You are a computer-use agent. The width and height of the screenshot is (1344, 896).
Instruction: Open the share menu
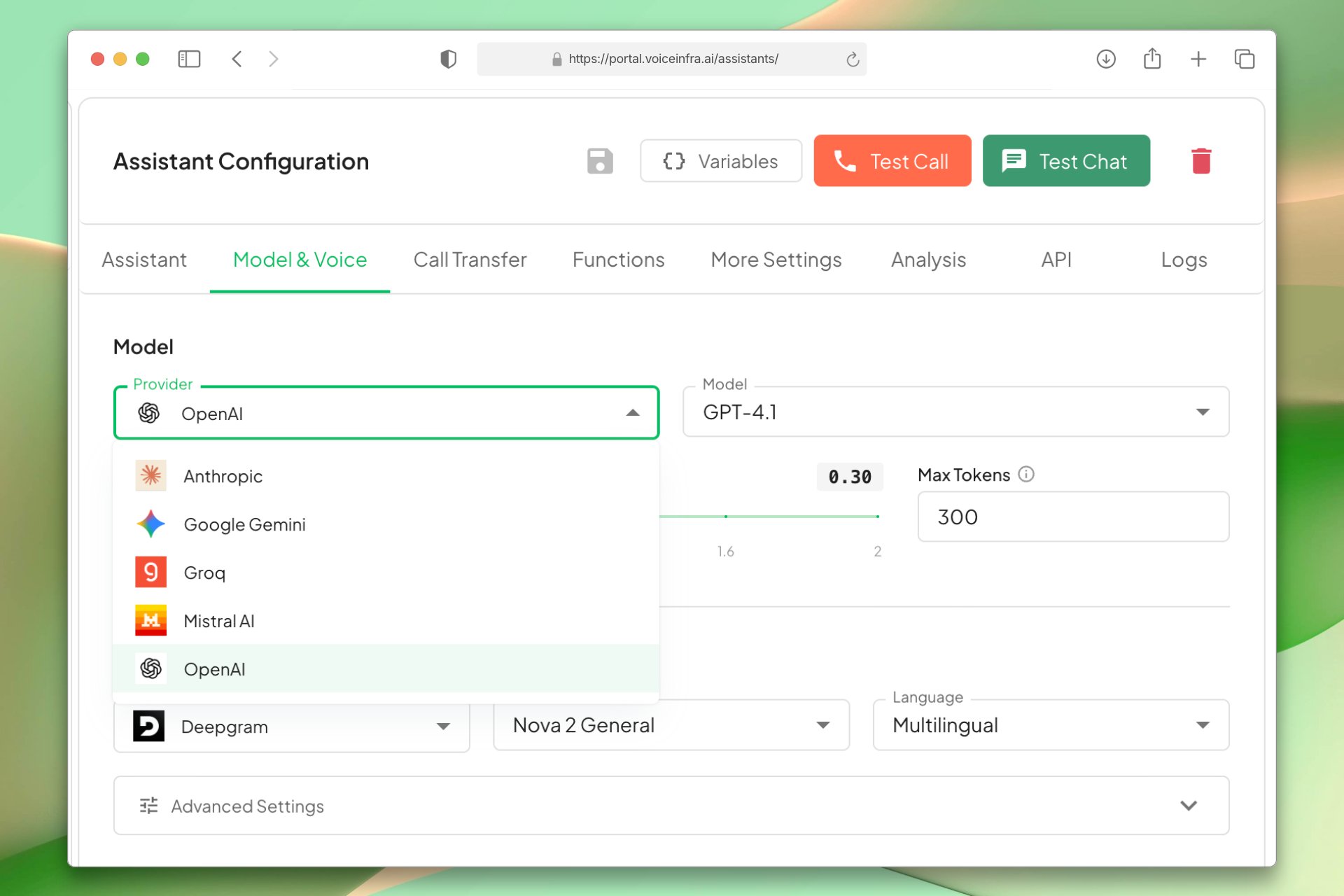pos(1152,58)
